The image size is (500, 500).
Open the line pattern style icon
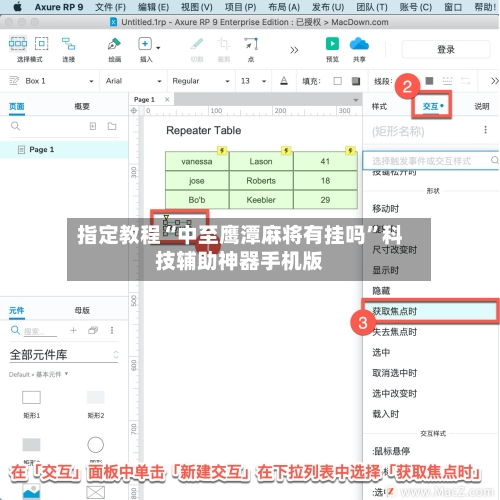click(447, 81)
